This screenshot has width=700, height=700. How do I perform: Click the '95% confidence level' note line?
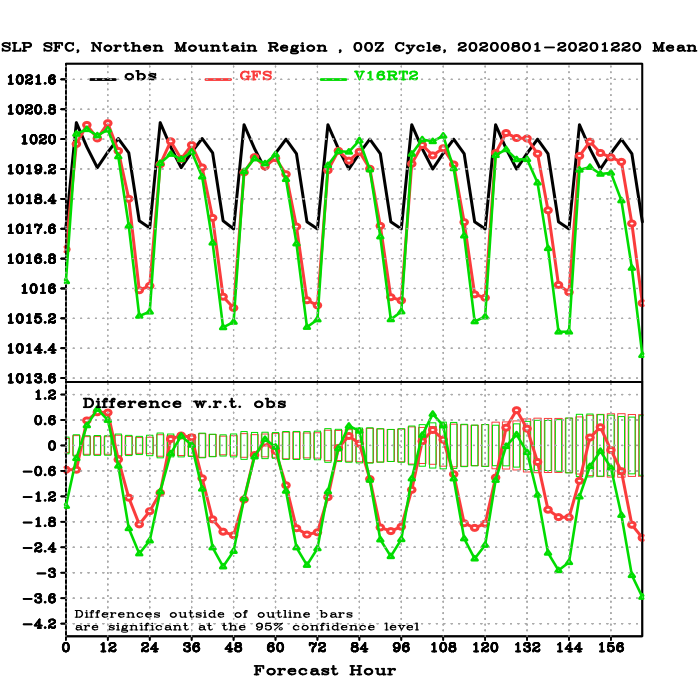pyautogui.click(x=338, y=627)
